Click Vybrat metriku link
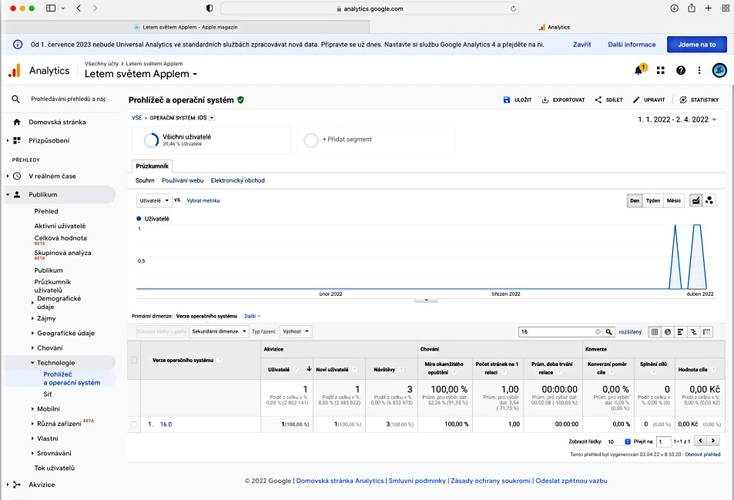Viewport: 734px width, 500px height. 203,200
